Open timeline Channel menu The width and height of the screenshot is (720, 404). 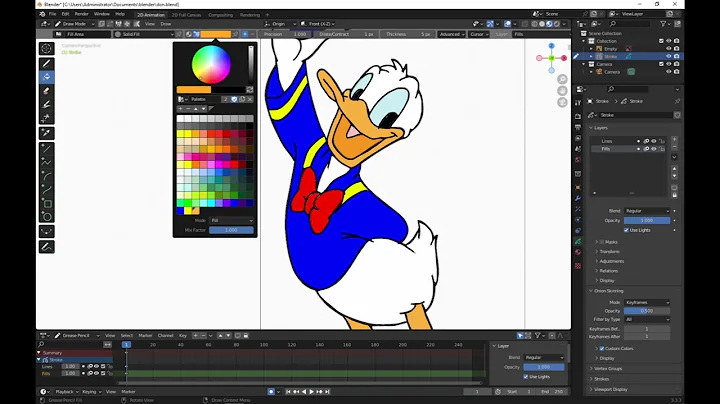pos(165,336)
